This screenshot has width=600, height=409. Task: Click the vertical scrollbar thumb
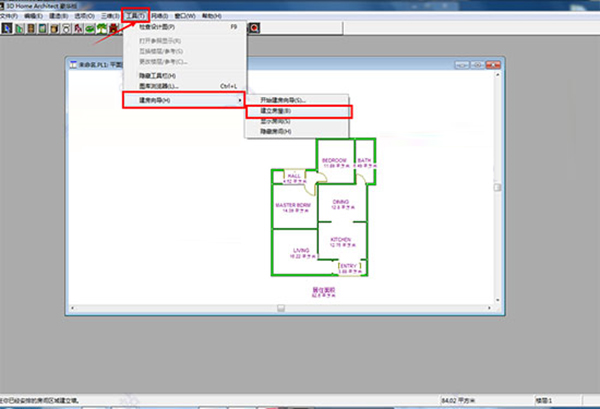498,187
